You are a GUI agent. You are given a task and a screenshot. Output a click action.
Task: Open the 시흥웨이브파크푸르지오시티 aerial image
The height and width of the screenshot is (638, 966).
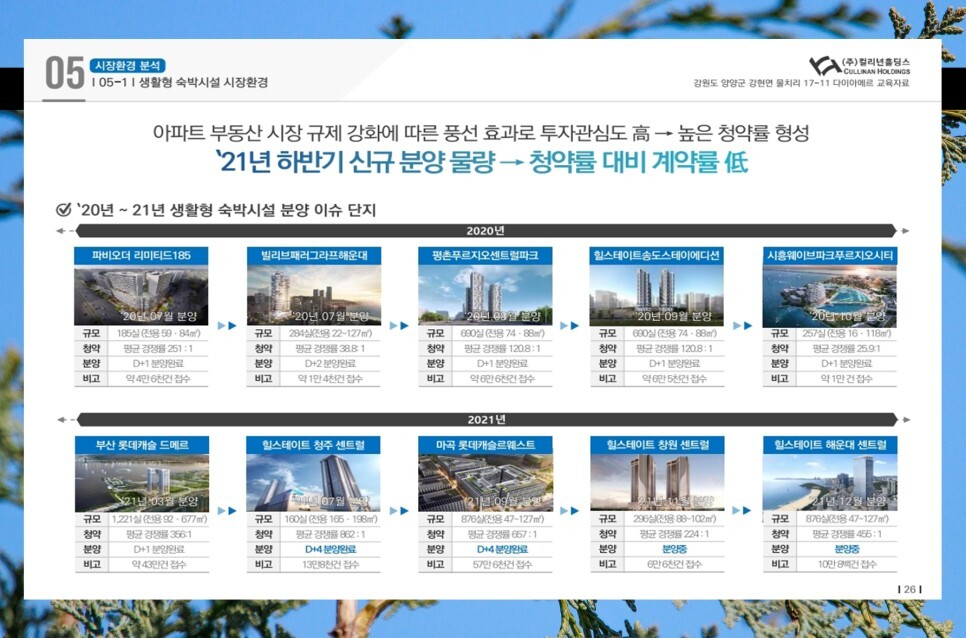point(830,296)
